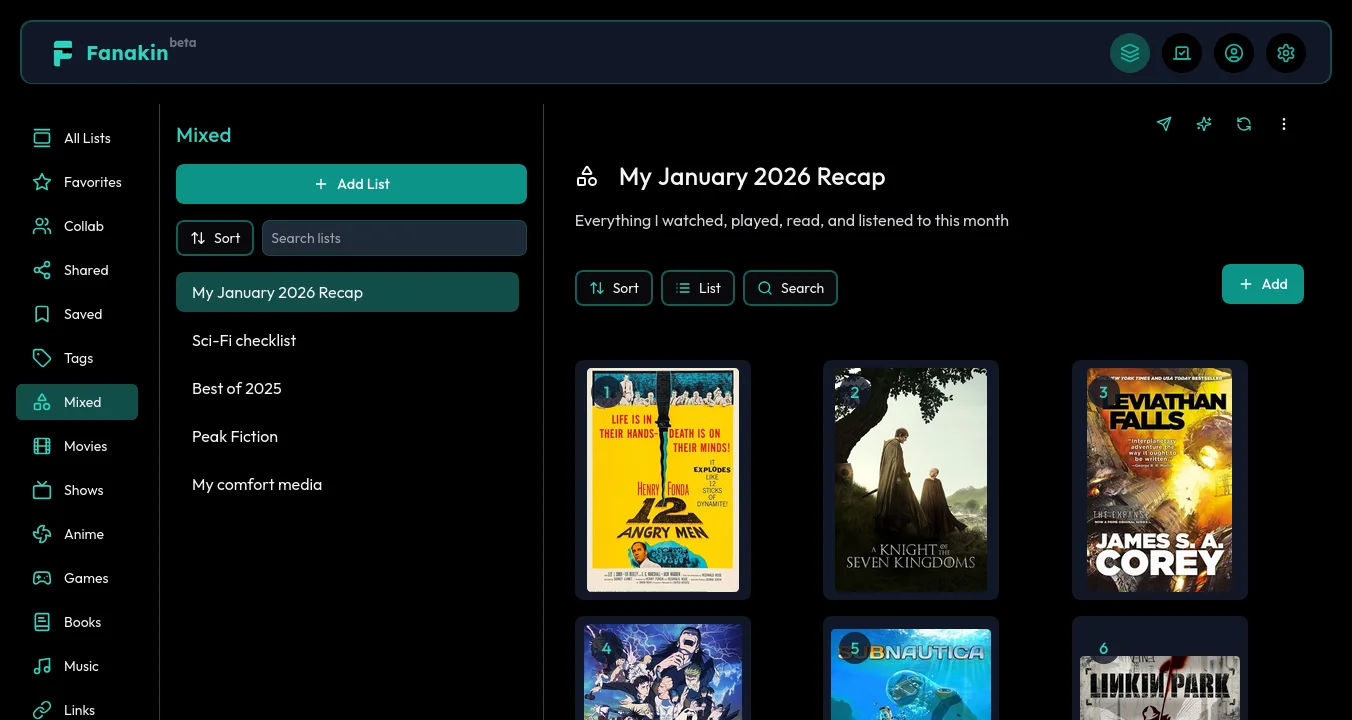Open the Movies section in the sidebar

[42, 446]
